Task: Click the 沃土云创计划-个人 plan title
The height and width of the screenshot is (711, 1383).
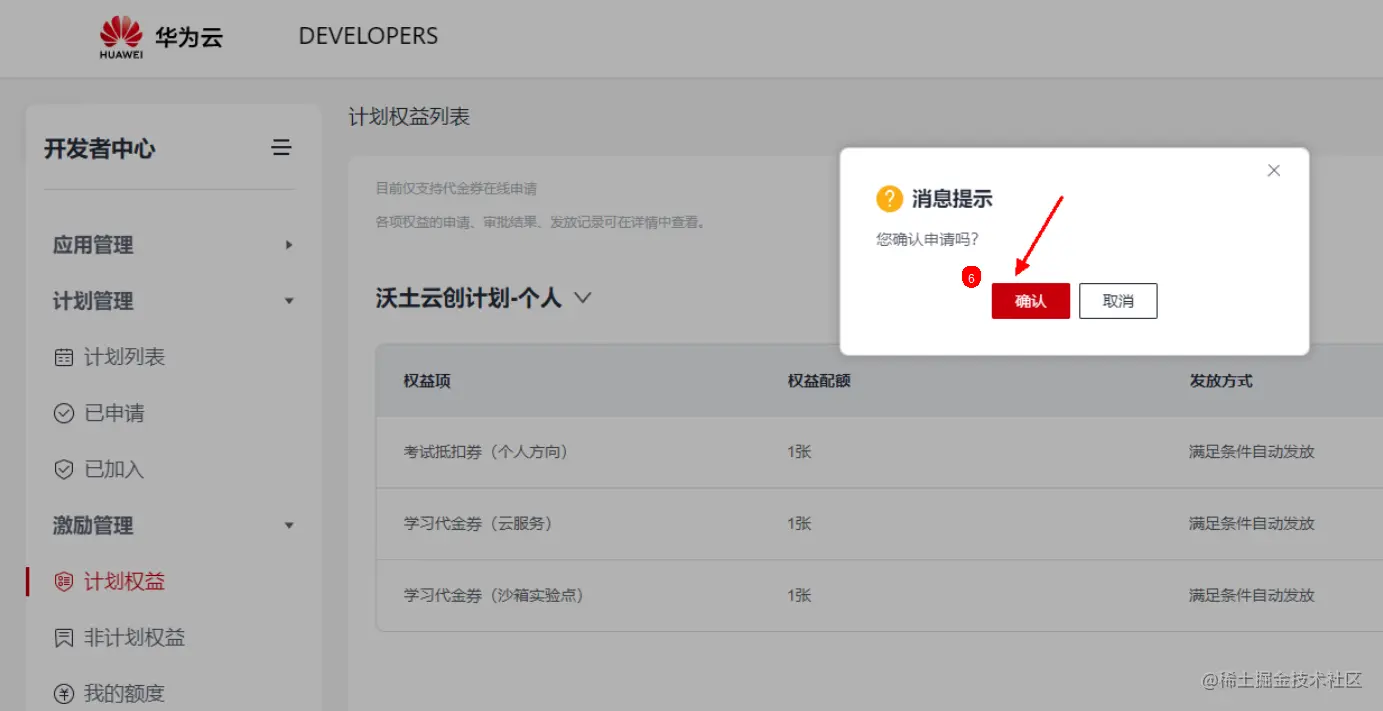Action: 469,298
